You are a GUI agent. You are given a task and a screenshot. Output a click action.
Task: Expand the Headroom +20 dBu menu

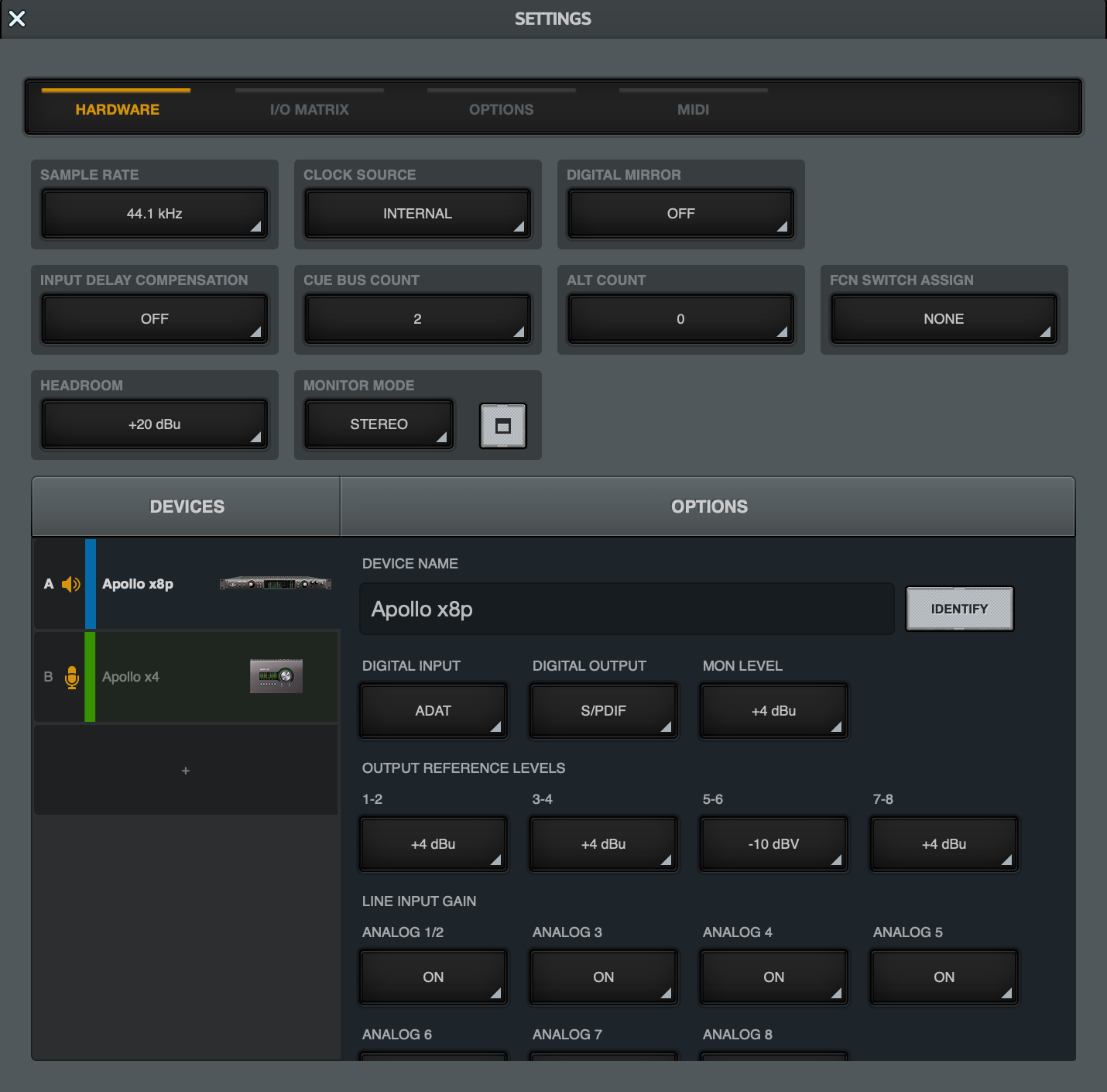pyautogui.click(x=155, y=424)
